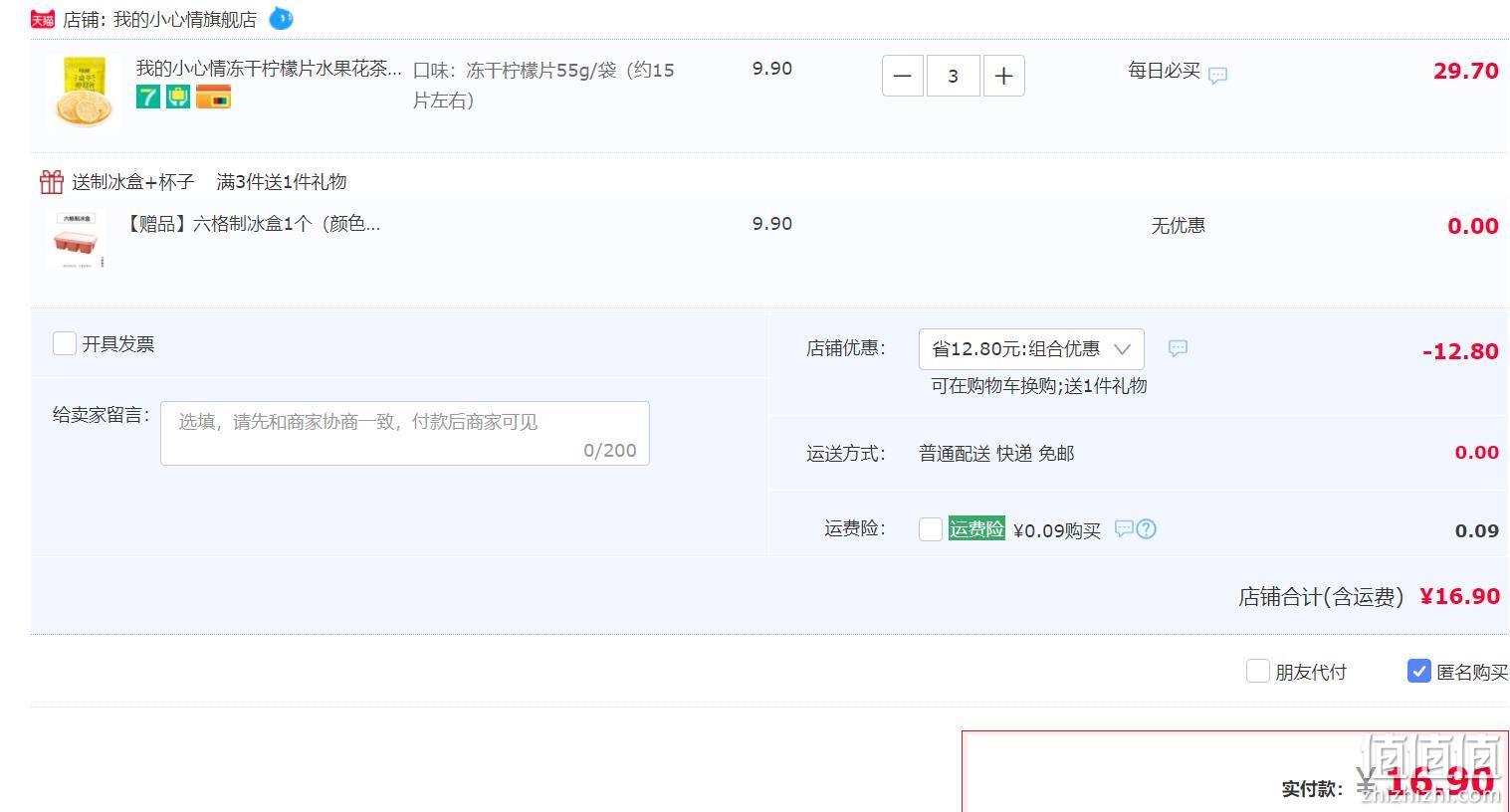Open the ice tray gift thumbnail
The image size is (1510, 812).
tap(78, 240)
